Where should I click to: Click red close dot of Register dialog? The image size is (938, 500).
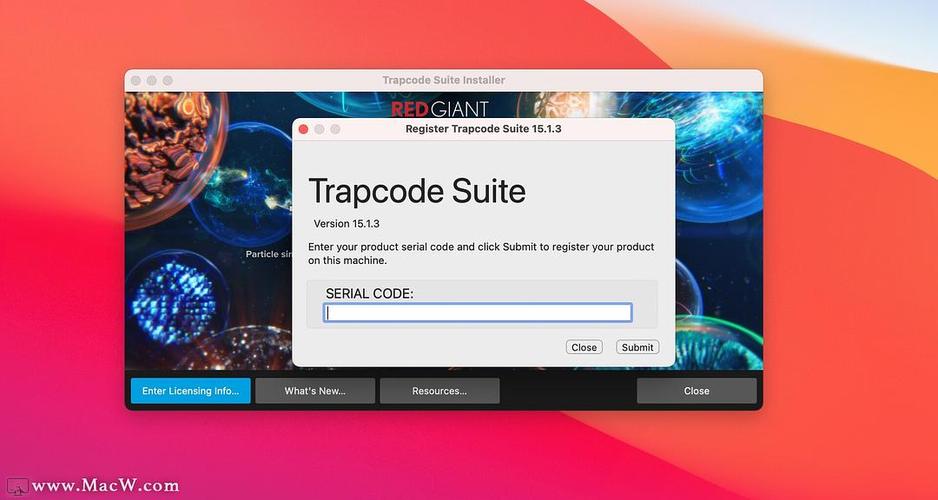[303, 129]
